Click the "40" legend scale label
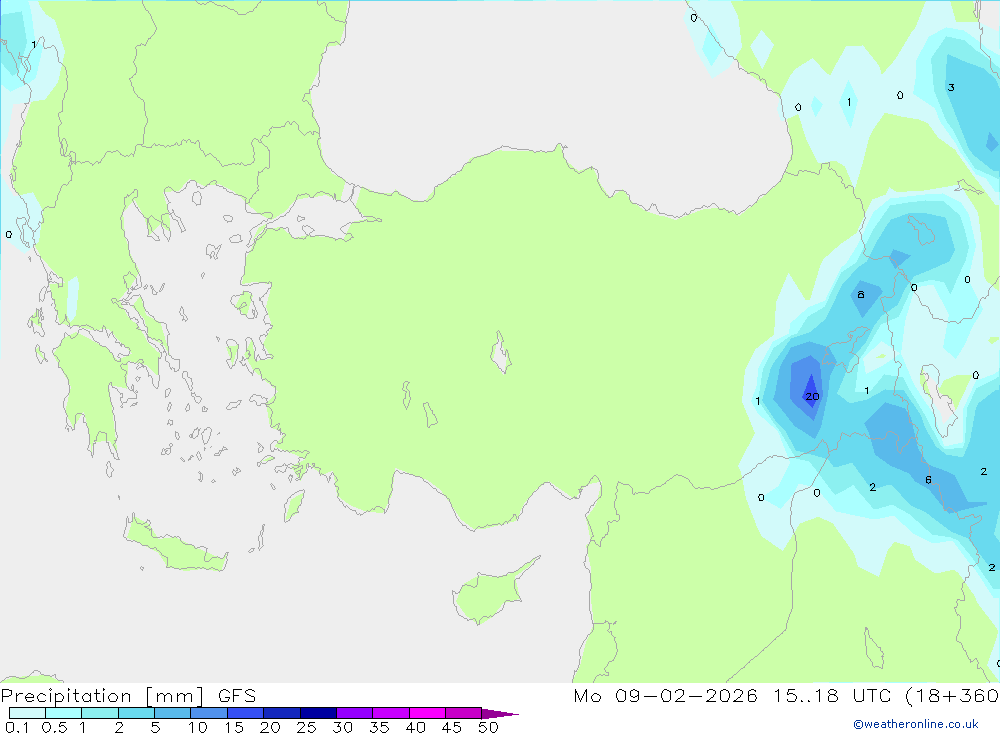The width and height of the screenshot is (1000, 733). [x=415, y=727]
